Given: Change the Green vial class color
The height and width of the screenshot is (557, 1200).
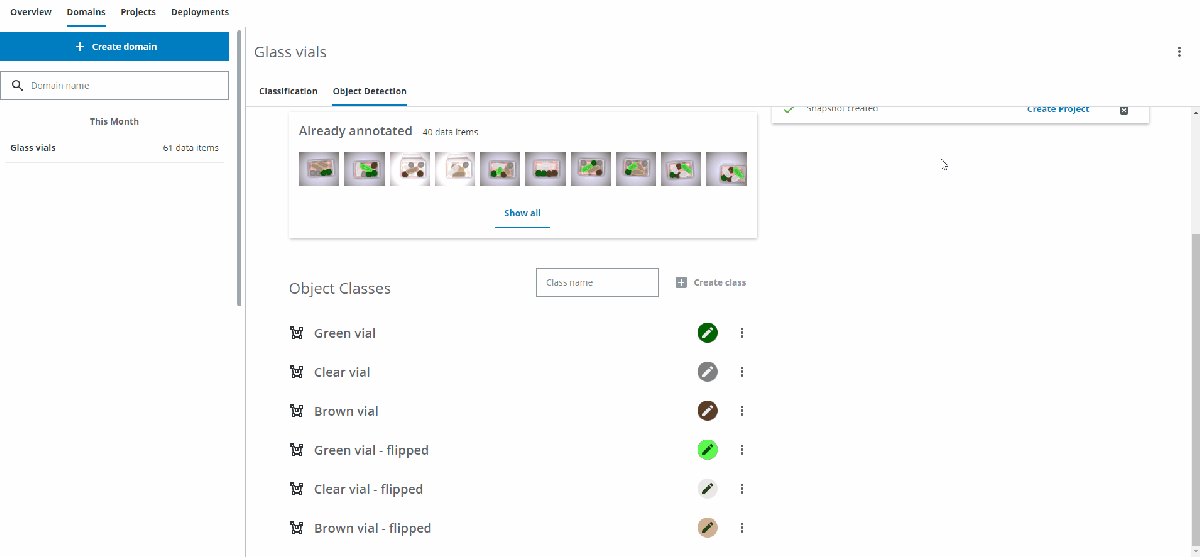Looking at the screenshot, I should tap(708, 333).
